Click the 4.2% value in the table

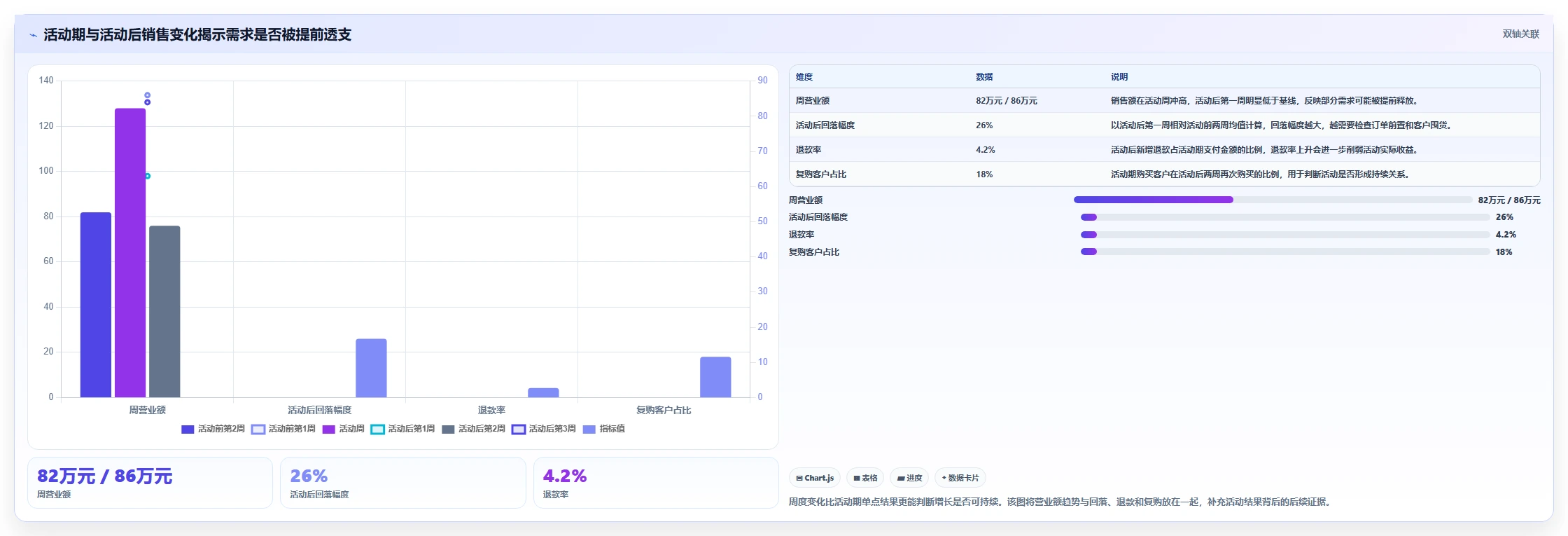tap(986, 150)
